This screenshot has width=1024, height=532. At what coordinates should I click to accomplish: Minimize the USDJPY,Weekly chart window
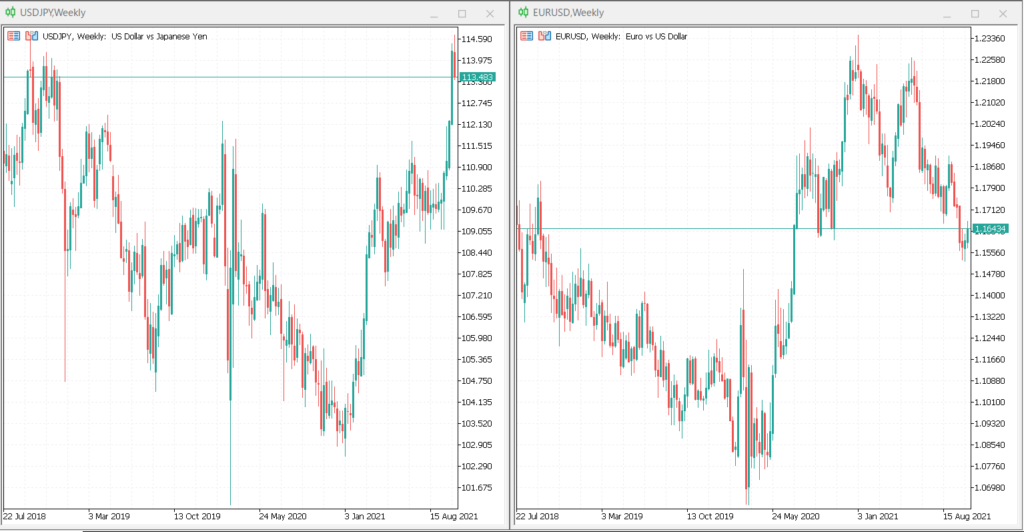pyautogui.click(x=434, y=14)
